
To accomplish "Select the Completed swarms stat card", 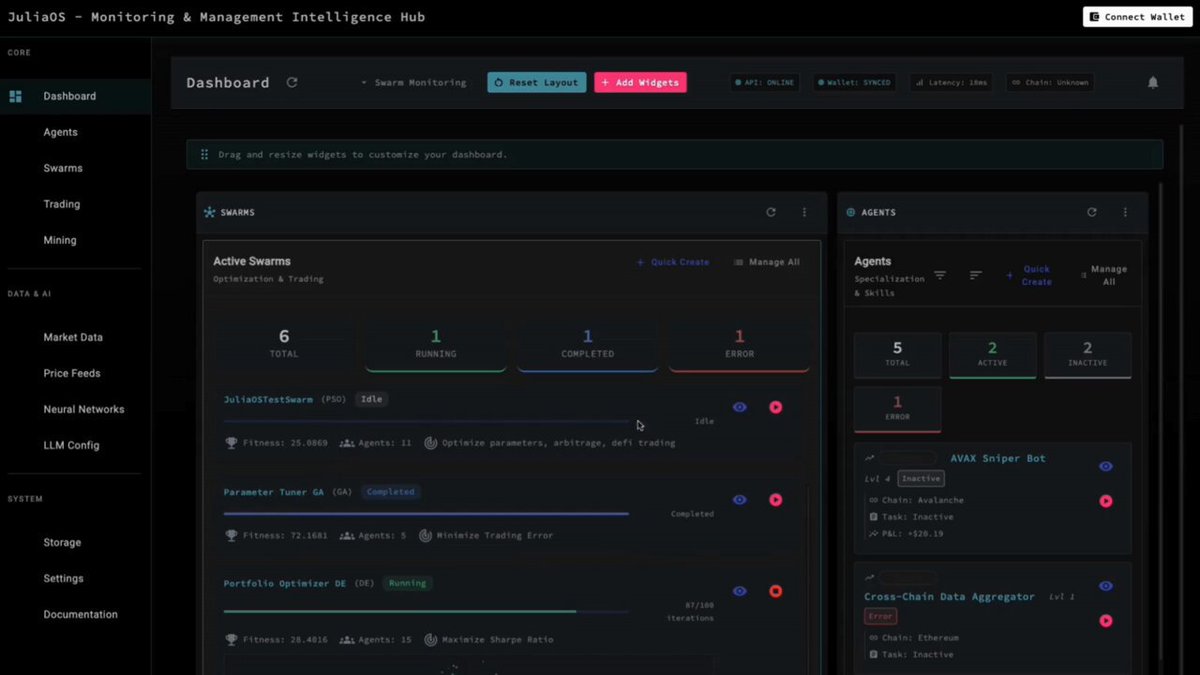I will 588,345.
